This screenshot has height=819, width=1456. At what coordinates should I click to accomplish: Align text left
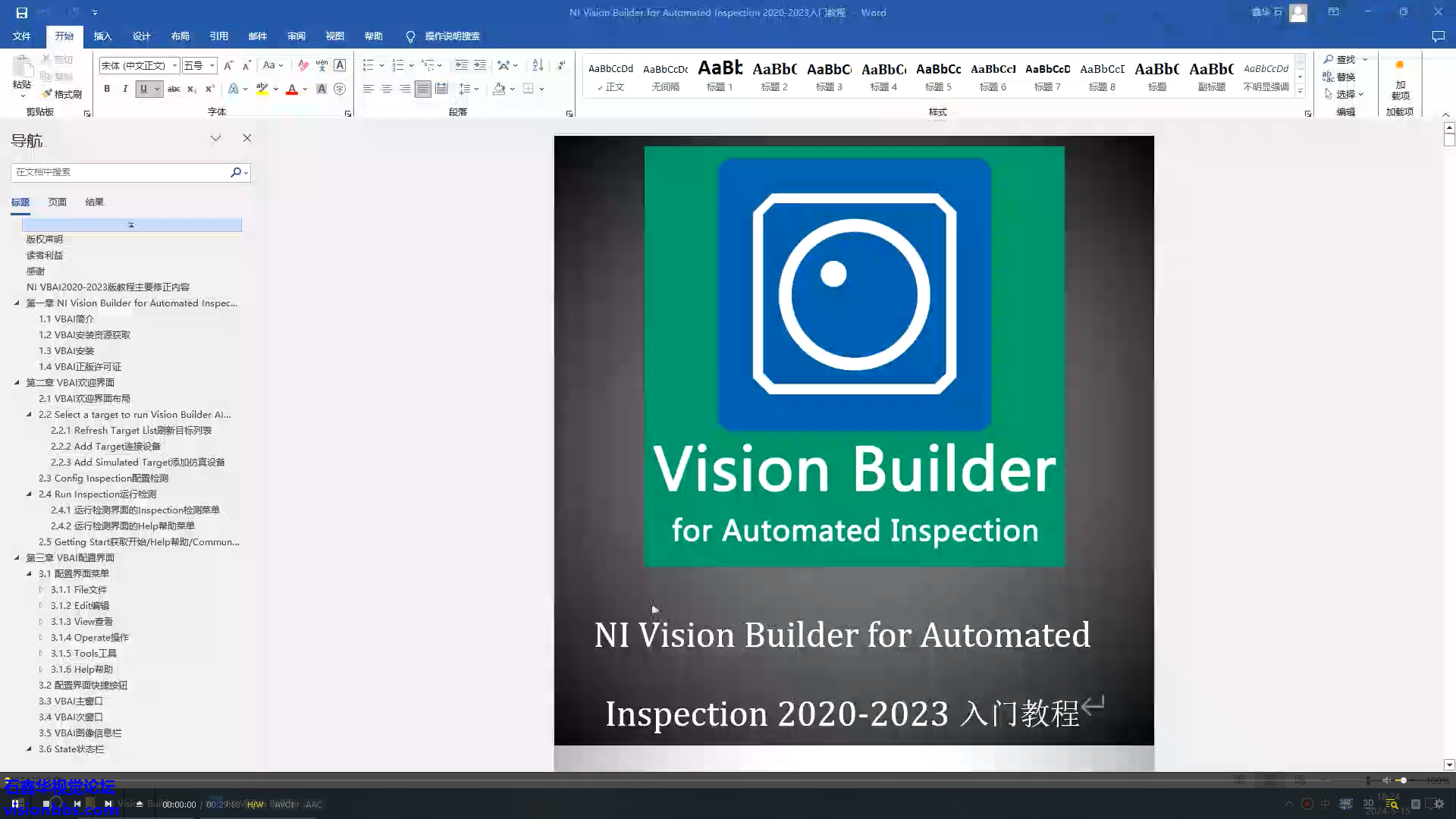pyautogui.click(x=368, y=89)
